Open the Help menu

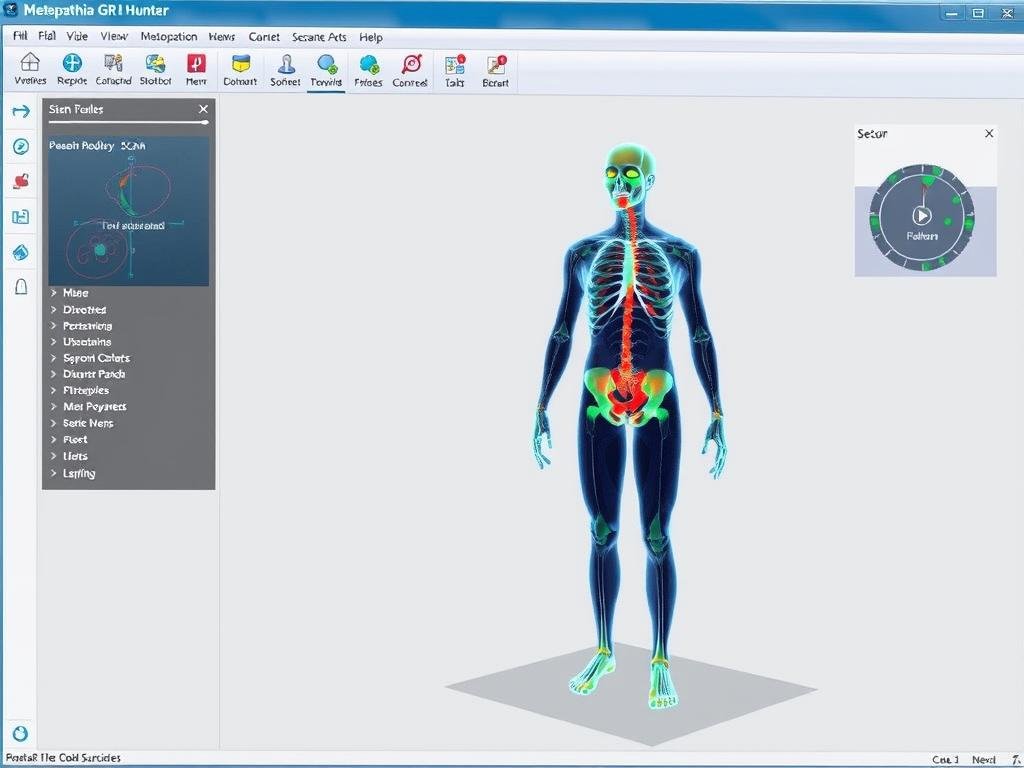point(371,37)
